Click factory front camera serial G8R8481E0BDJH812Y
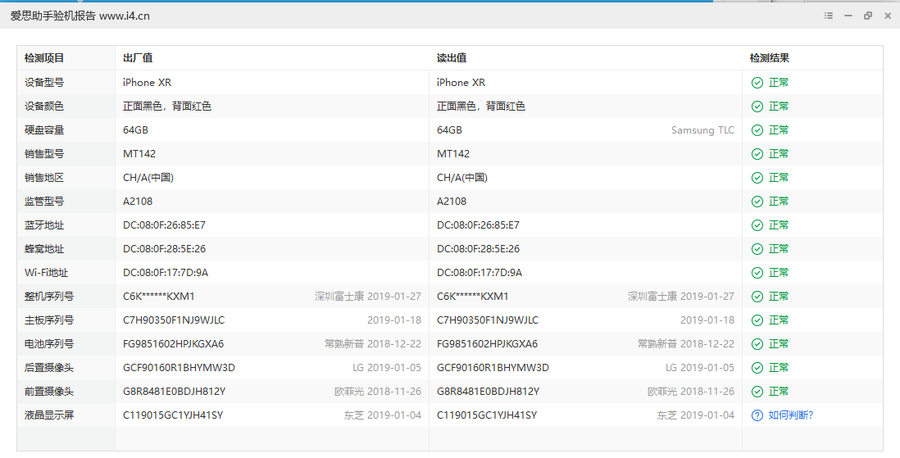The width and height of the screenshot is (900, 458). pyautogui.click(x=174, y=391)
